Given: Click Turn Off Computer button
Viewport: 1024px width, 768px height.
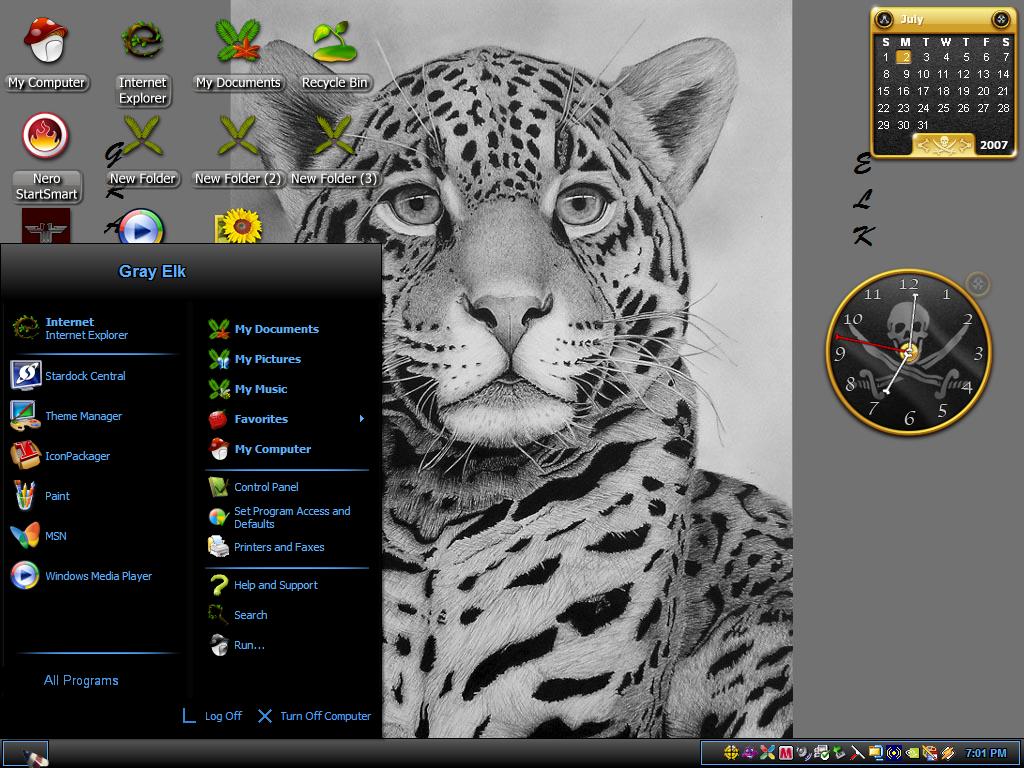Looking at the screenshot, I should click(314, 716).
